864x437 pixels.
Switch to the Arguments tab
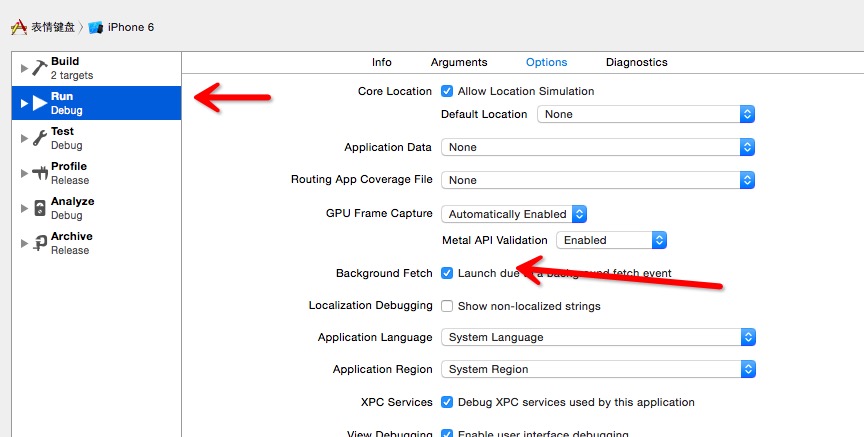tap(459, 62)
